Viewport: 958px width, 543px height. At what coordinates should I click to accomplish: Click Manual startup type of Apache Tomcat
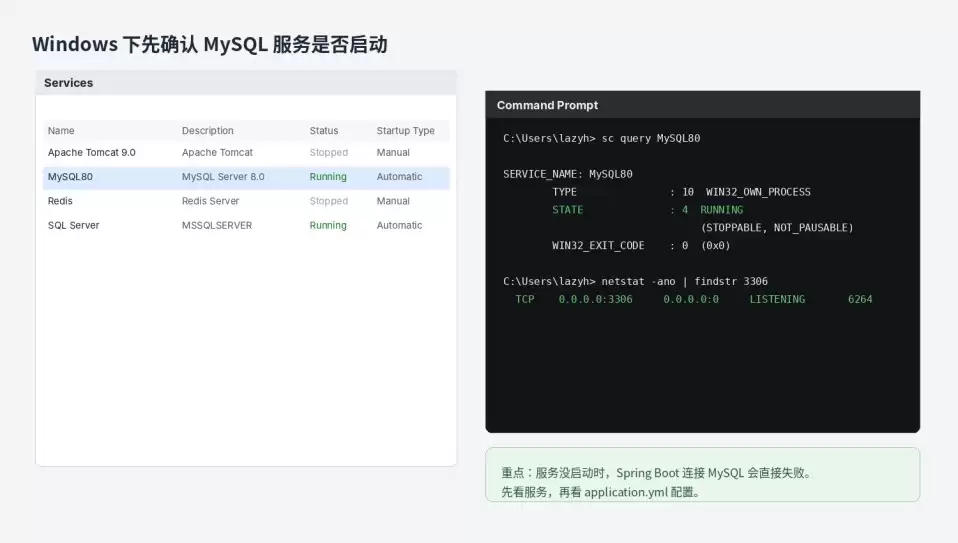point(393,153)
